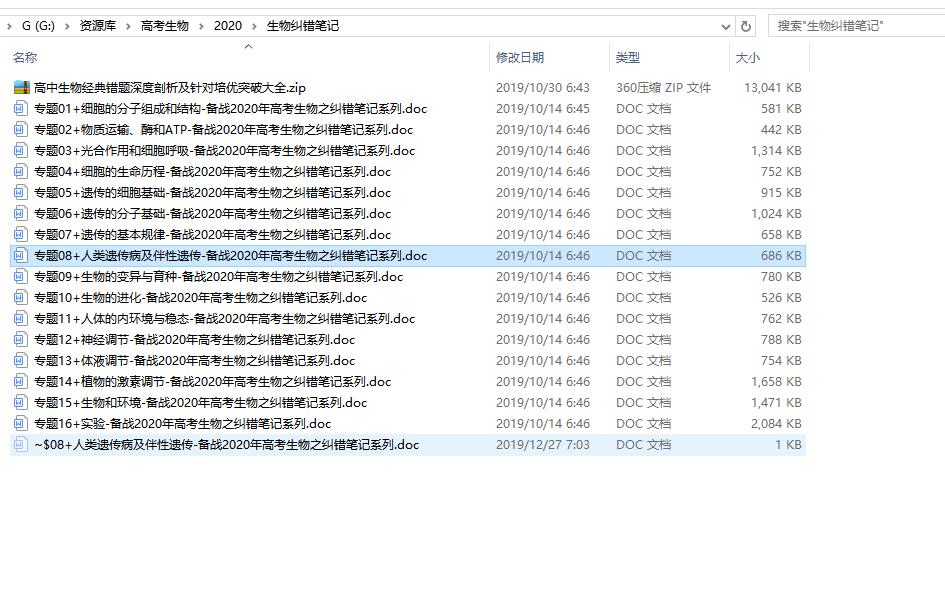This screenshot has width=945, height=593.
Task: Select file name 专题07+遗传的基本规律 doc
Action: pyautogui.click(x=212, y=234)
